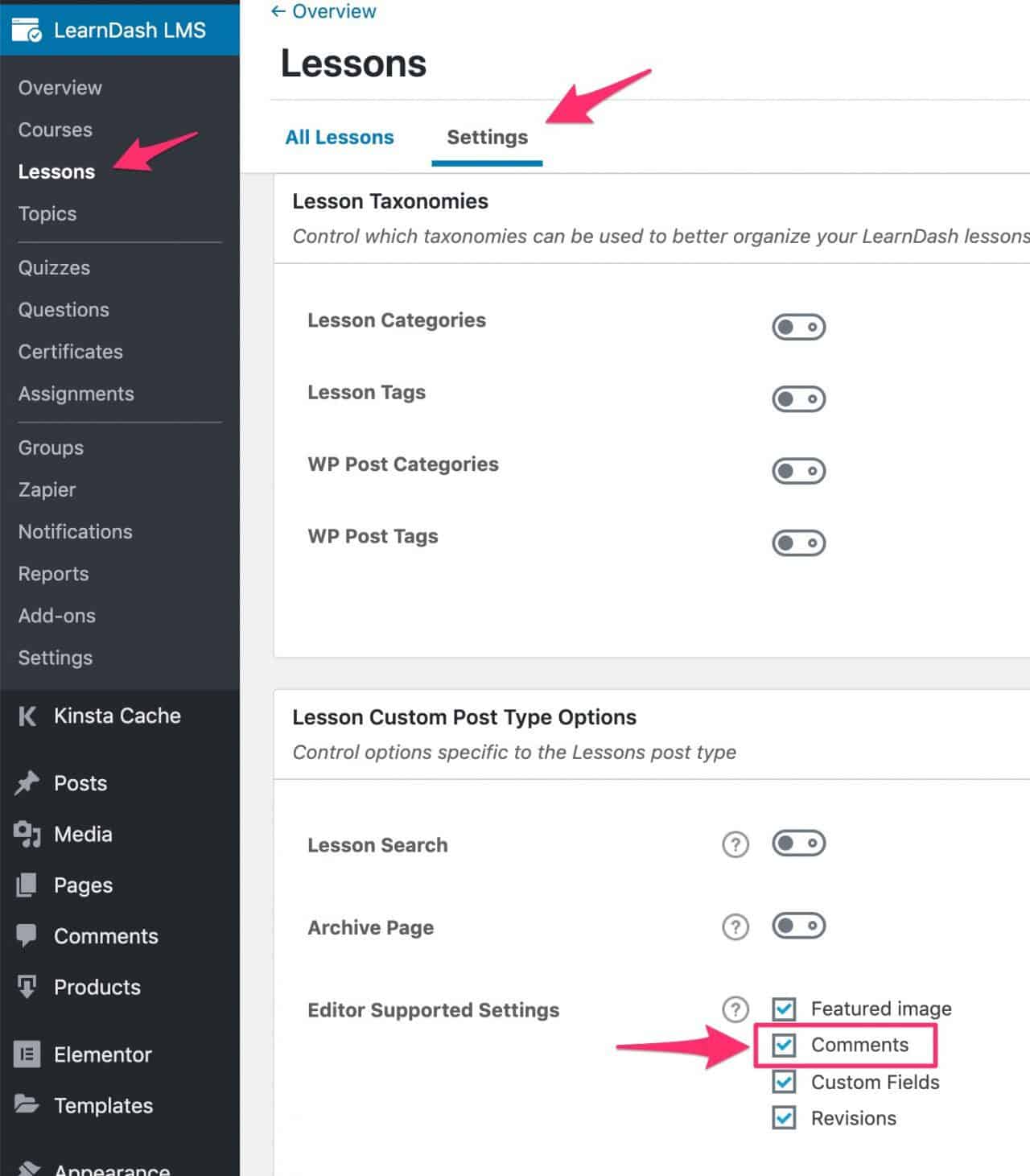Disable the Revisions checkbox

click(x=783, y=1117)
